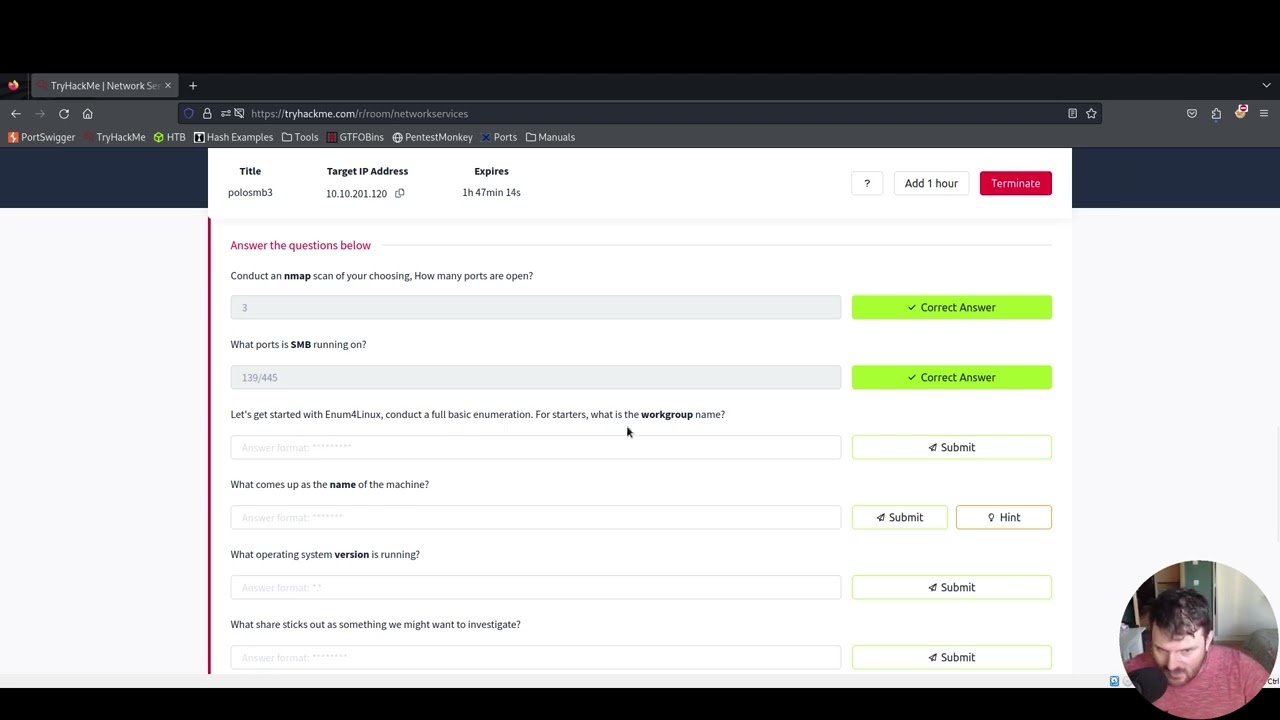This screenshot has height=720, width=1280.
Task: Open a new browser tab
Action: pyautogui.click(x=193, y=86)
